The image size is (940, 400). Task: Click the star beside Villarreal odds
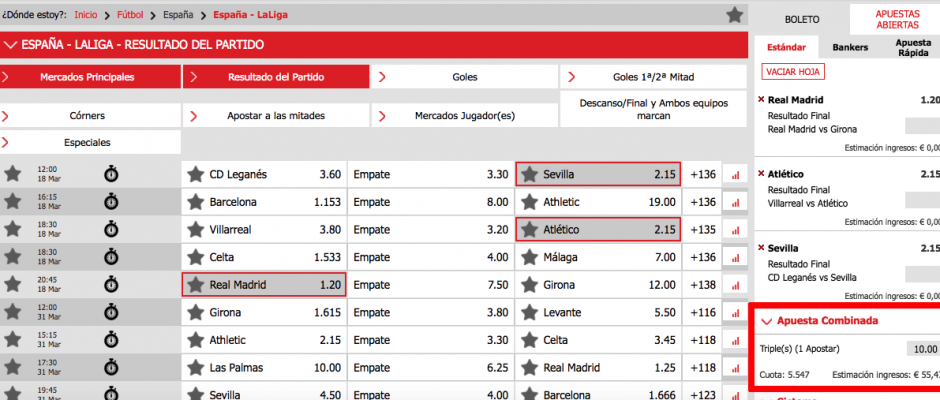pos(194,230)
